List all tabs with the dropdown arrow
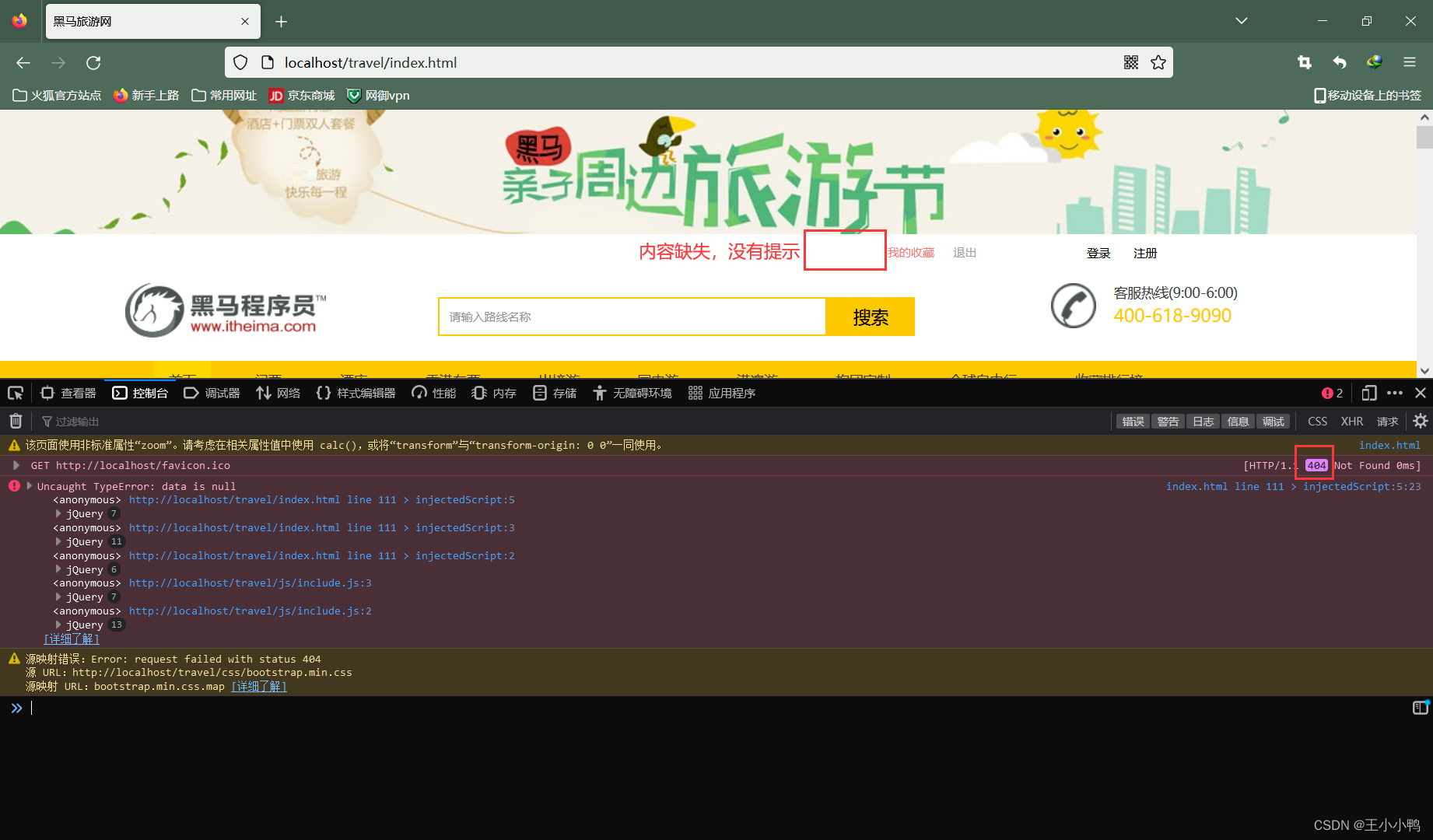Viewport: 1433px width, 840px height. [1242, 21]
